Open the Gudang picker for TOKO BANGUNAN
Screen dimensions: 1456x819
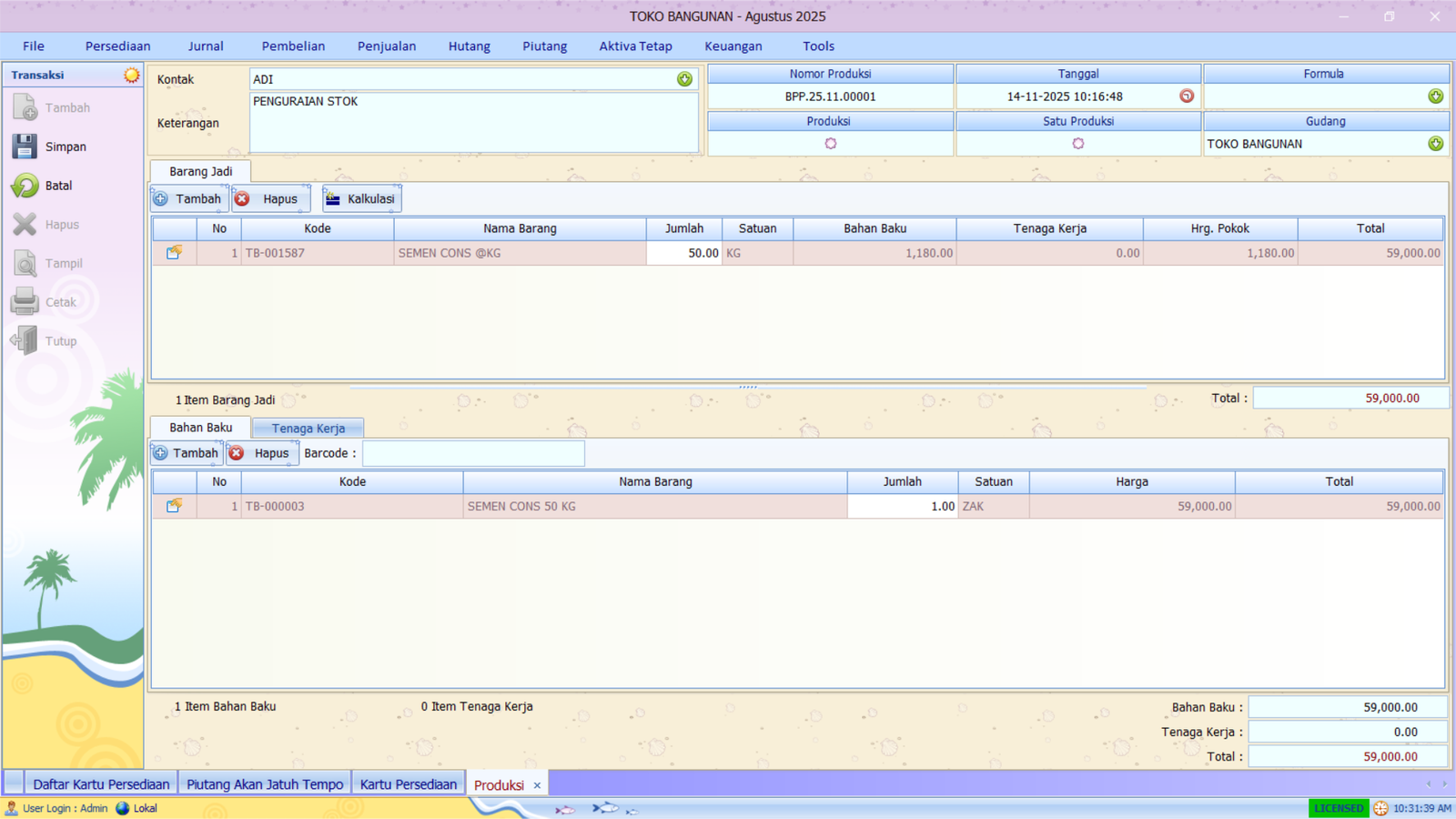pos(1436,143)
